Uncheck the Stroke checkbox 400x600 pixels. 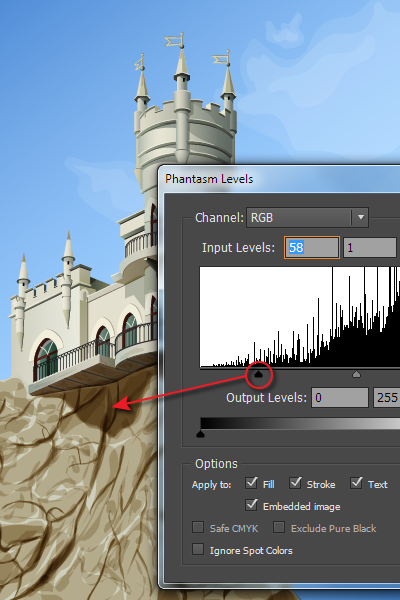click(295, 483)
